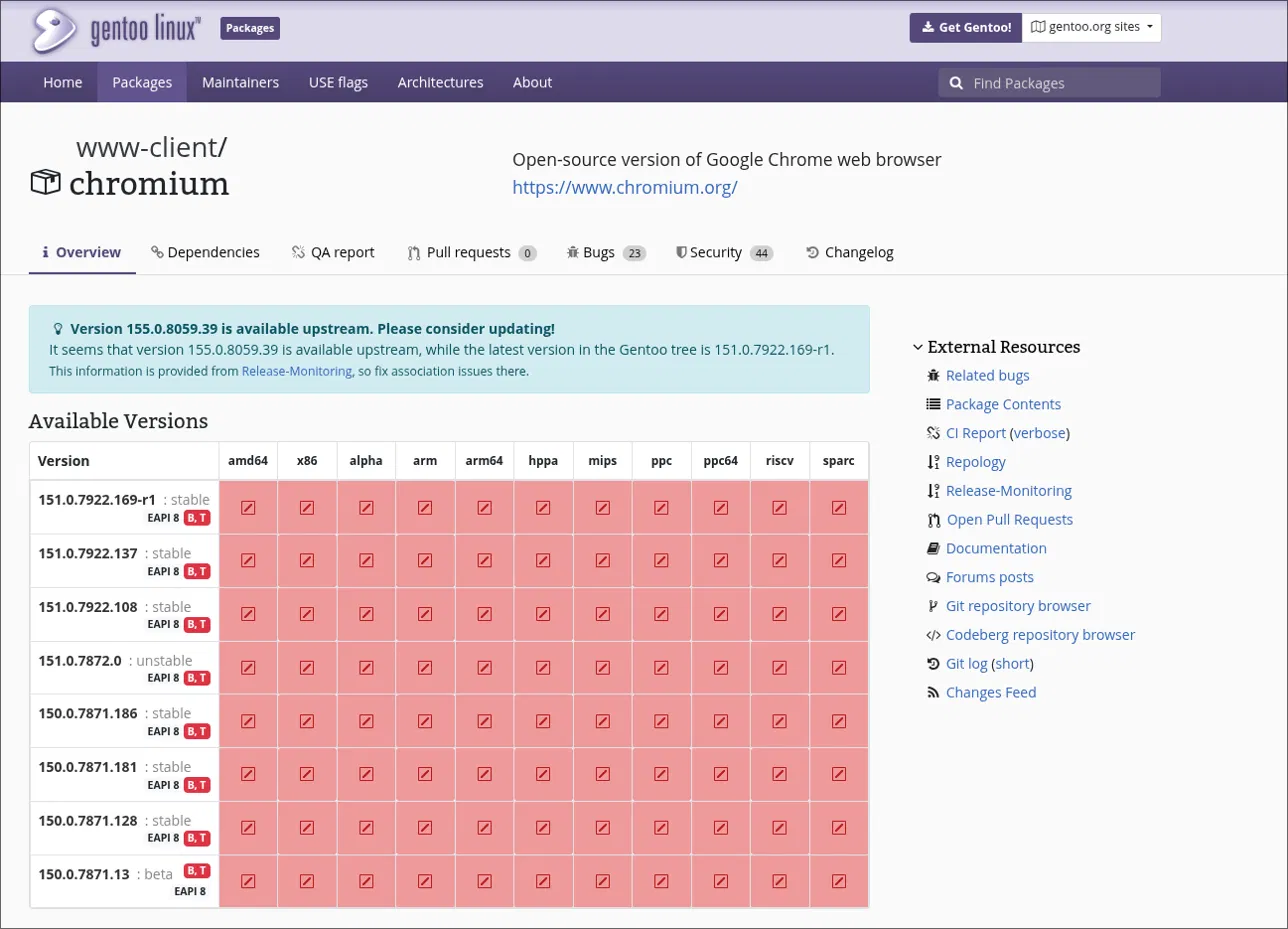Click sparc status box for 150.0.7871.13 beta
1288x929 pixels.
(x=839, y=881)
